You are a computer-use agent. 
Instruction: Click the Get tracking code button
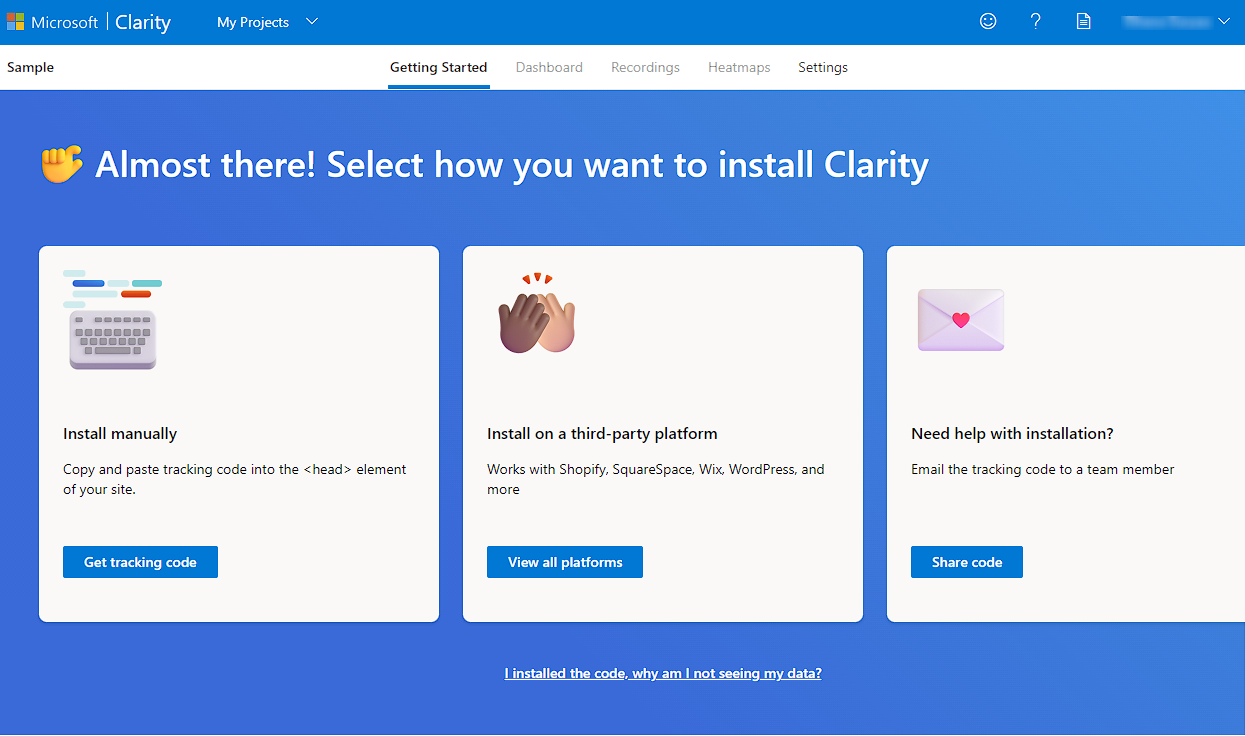point(140,562)
